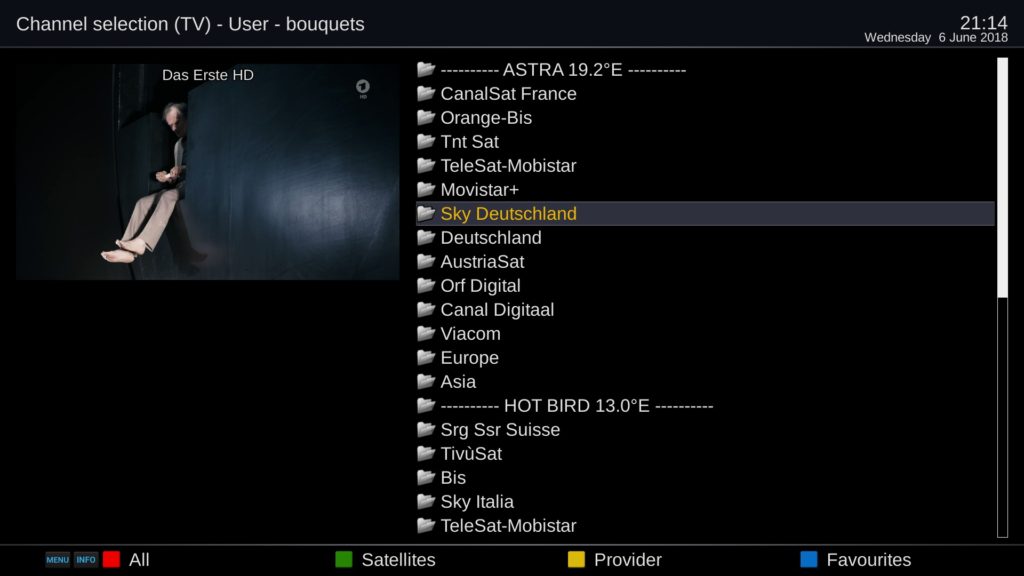Click the blue color key square
This screenshot has height=576, width=1024.
808,560
